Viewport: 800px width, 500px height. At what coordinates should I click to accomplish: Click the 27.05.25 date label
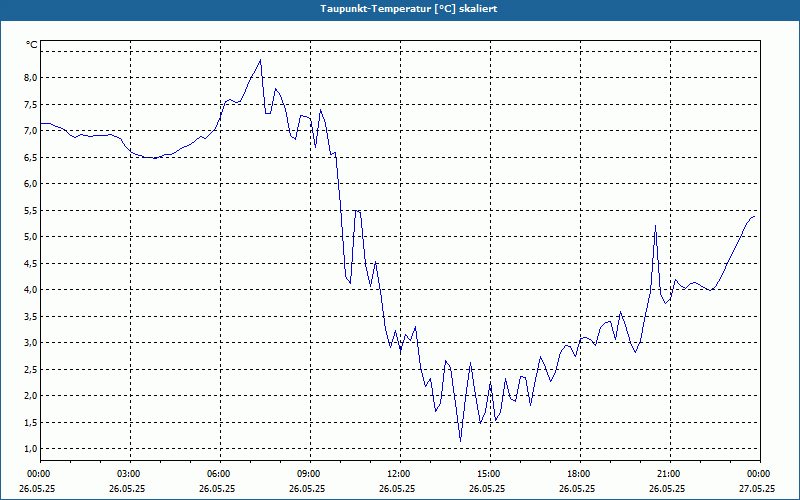(x=757, y=488)
